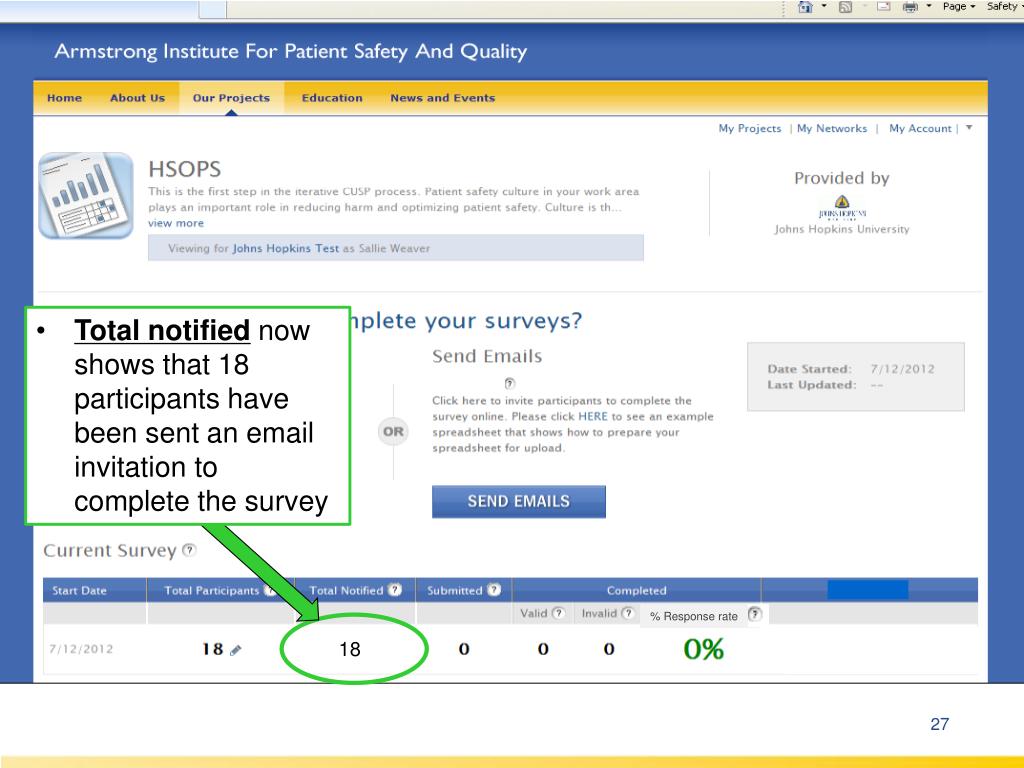This screenshot has width=1024, height=768.
Task: Click the Johns Hopkins Test link
Action: [x=285, y=248]
